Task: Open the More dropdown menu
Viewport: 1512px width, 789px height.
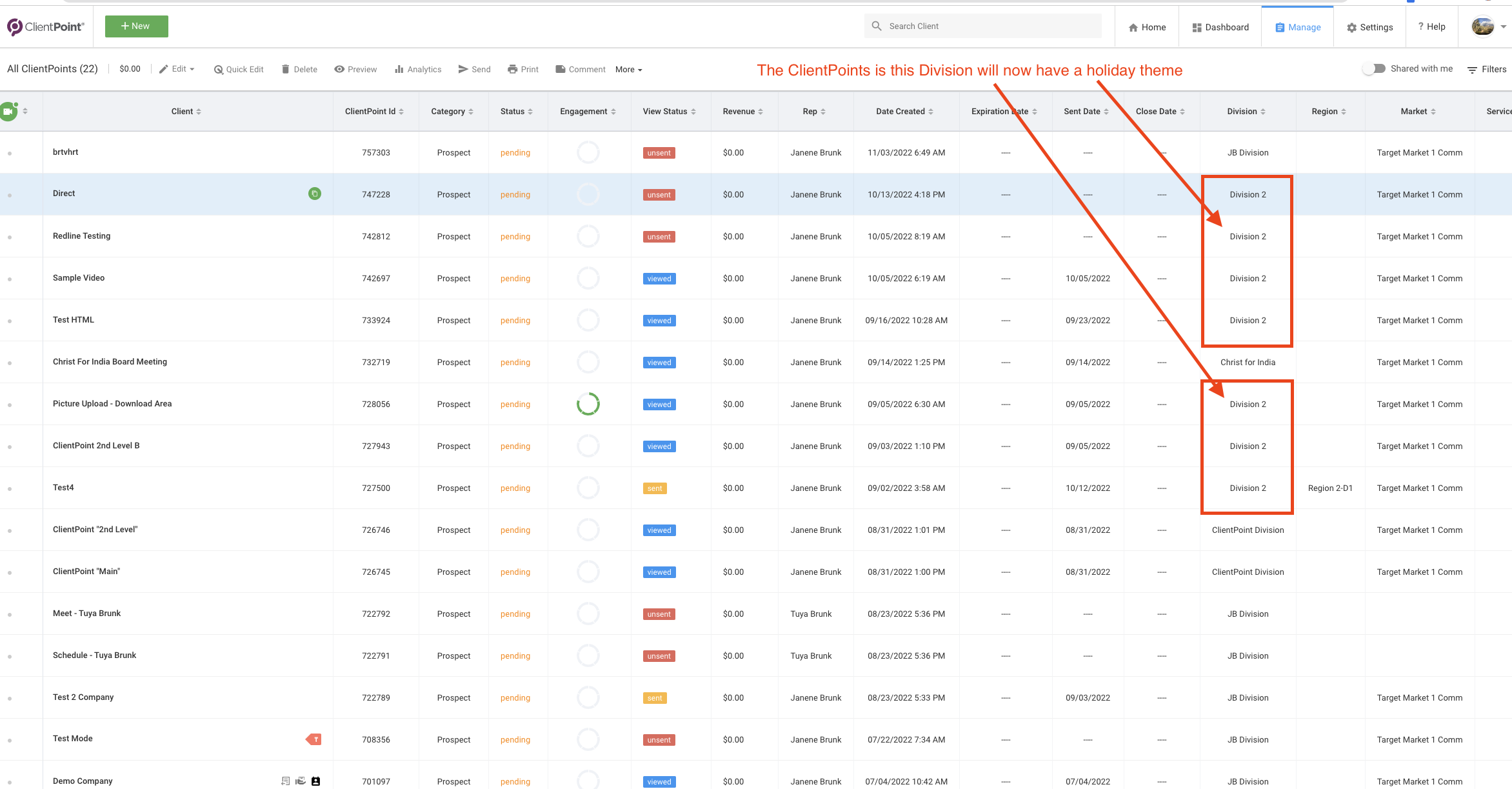Action: tap(629, 70)
